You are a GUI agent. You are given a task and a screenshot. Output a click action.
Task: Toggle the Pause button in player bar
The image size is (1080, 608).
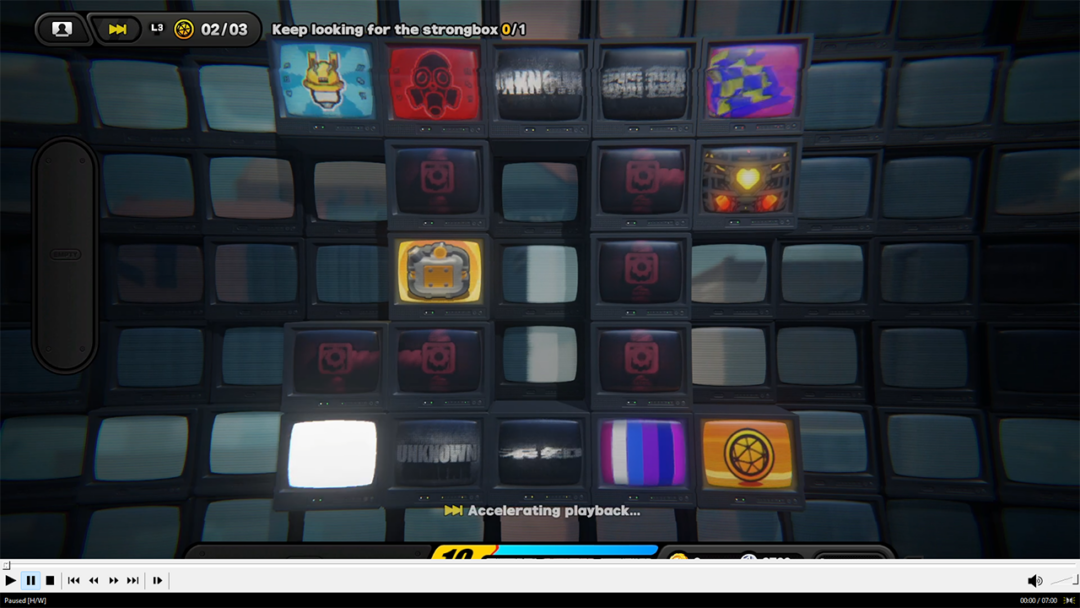point(31,580)
